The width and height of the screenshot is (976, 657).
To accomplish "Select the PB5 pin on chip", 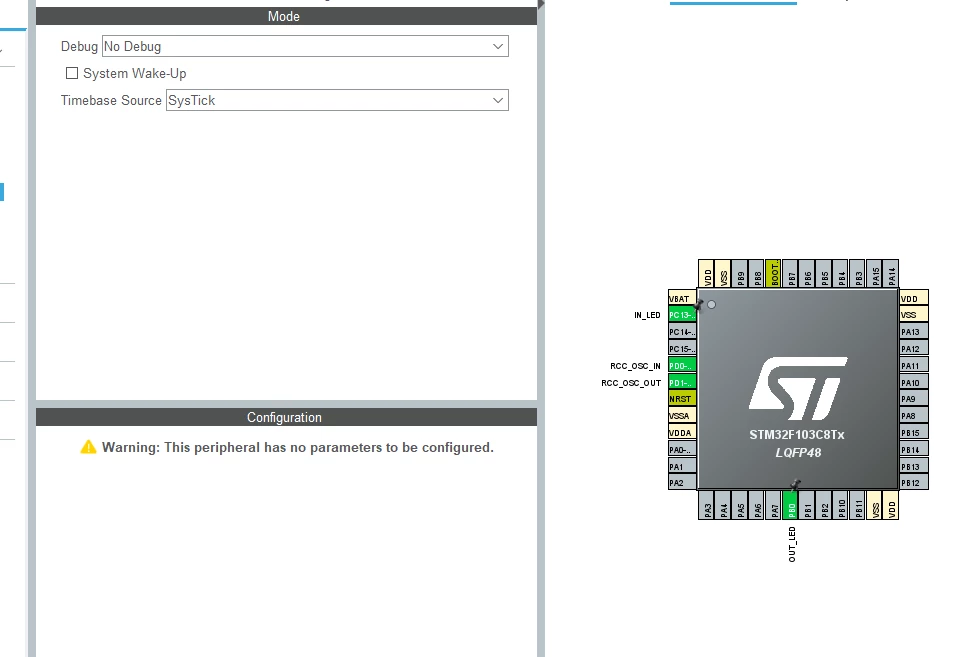I will 824,274.
